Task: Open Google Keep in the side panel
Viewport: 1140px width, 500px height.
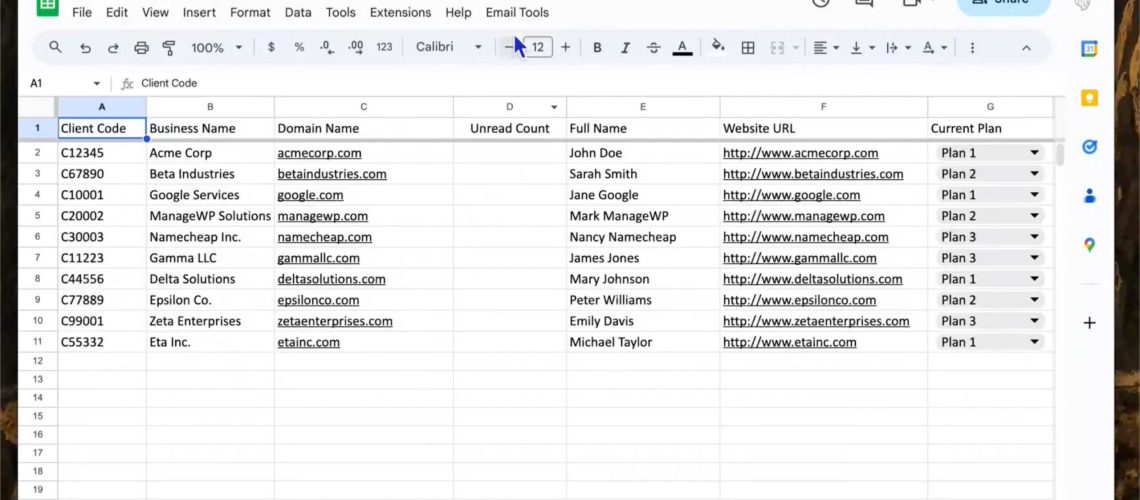Action: [1089, 97]
